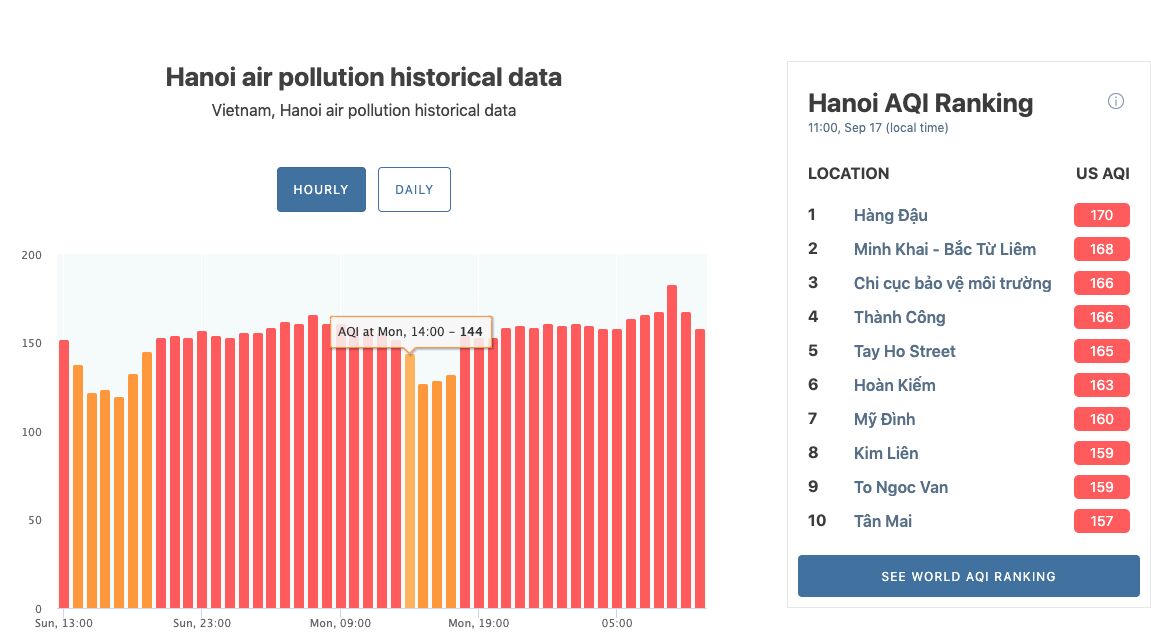This screenshot has width=1151, height=635.
Task: Click the 170 AQI badge for Hàng Đậu
Action: pyautogui.click(x=1101, y=215)
